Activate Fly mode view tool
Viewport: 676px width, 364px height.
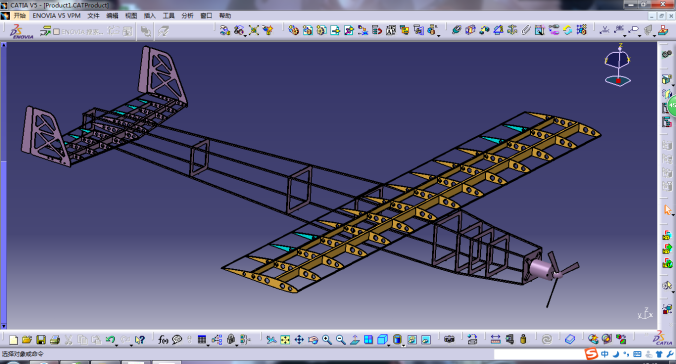coord(271,340)
